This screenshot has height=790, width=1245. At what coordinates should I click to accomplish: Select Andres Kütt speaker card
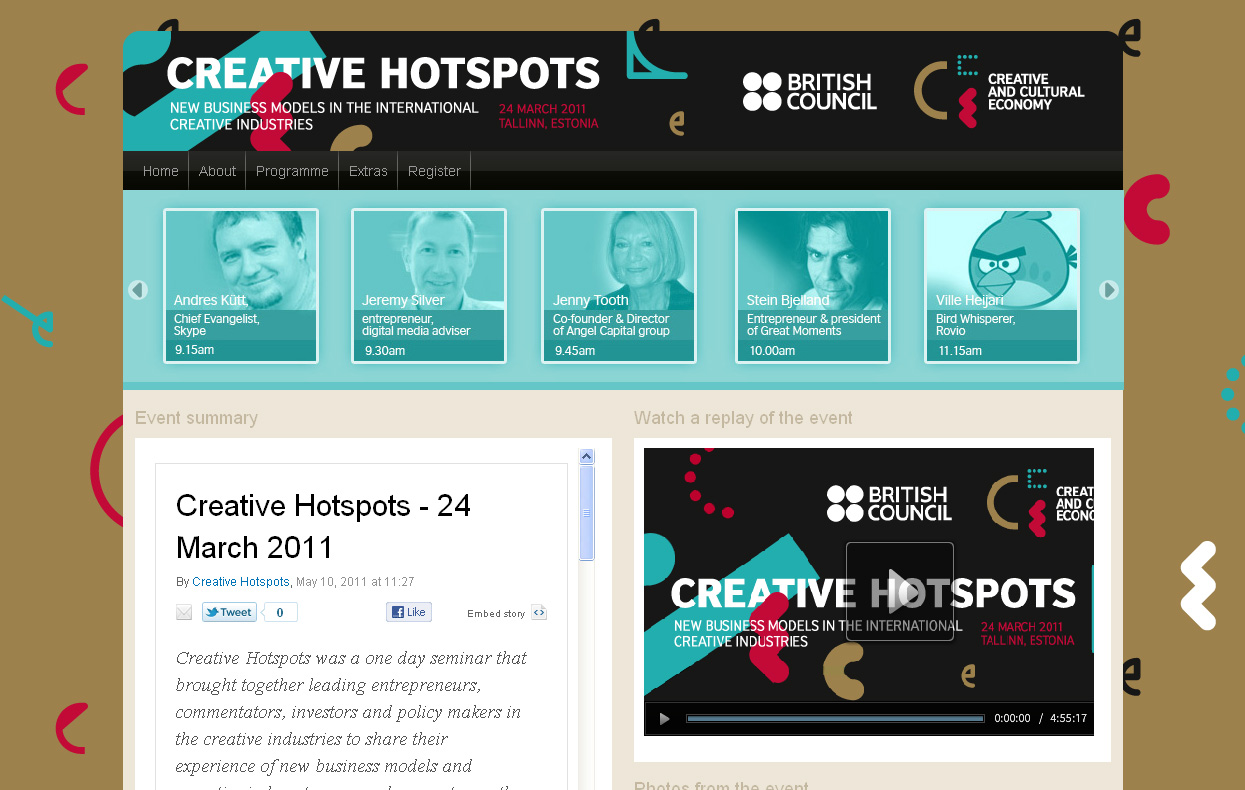(x=241, y=286)
